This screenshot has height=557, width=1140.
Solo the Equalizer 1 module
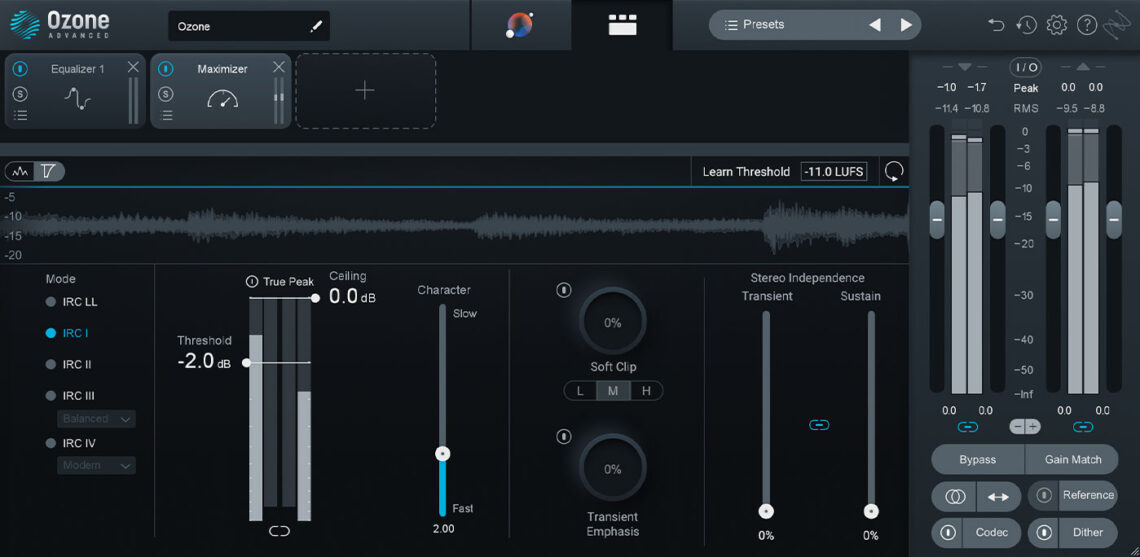click(x=20, y=94)
